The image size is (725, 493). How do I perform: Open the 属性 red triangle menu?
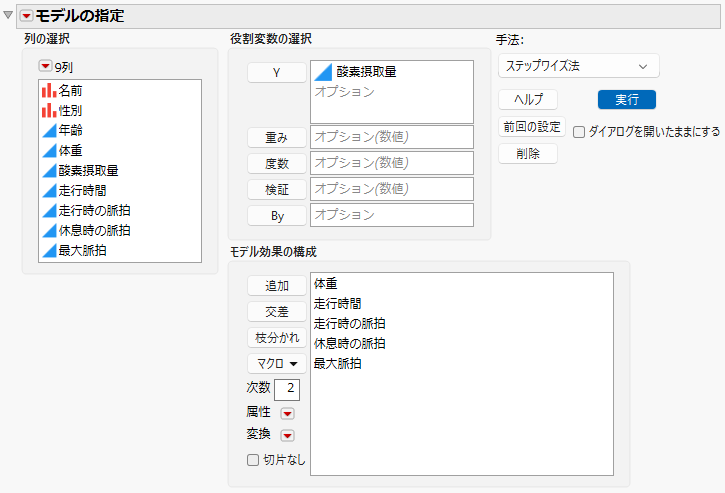287,413
